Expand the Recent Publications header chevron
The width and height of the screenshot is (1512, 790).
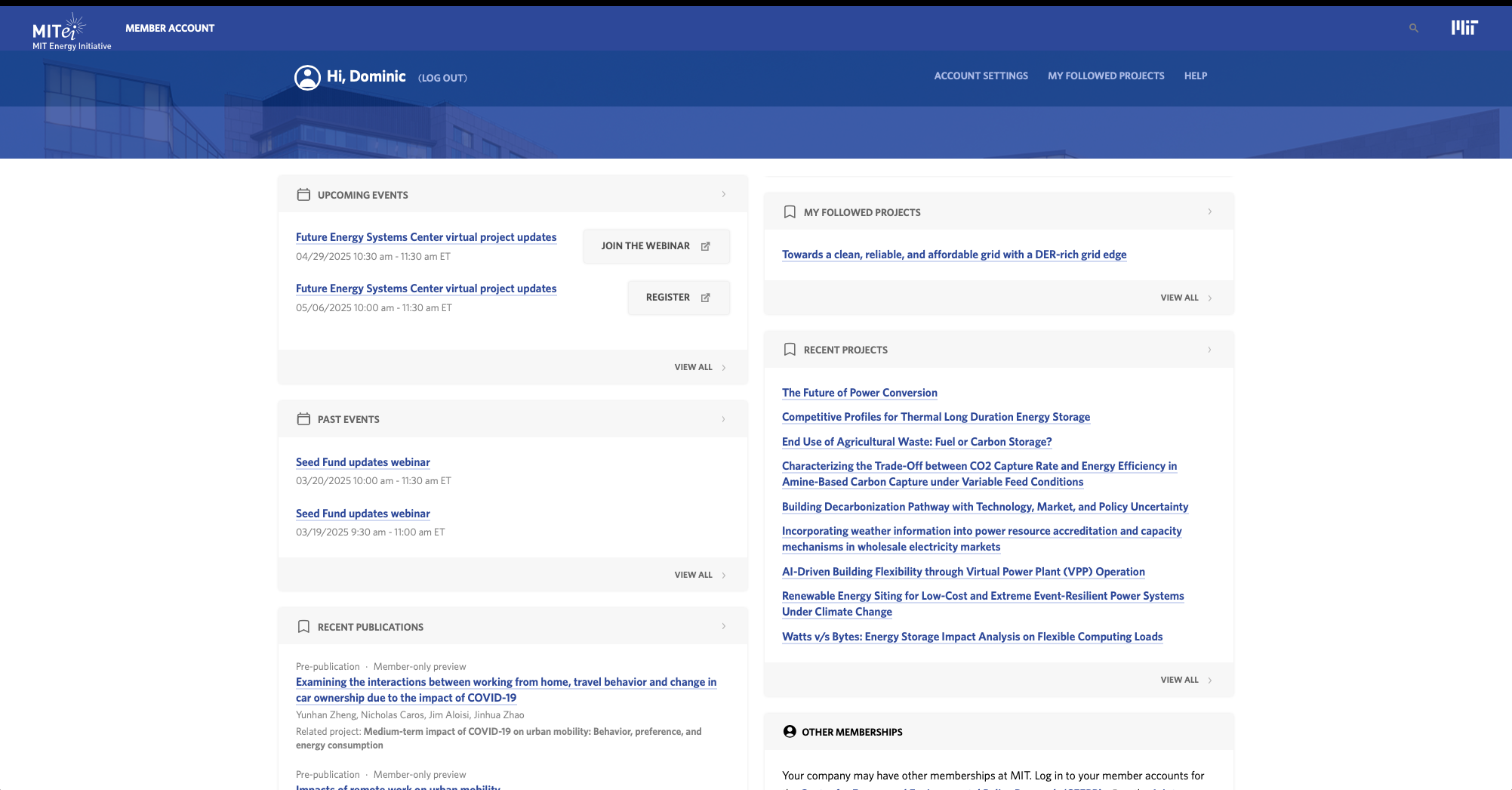coord(723,627)
